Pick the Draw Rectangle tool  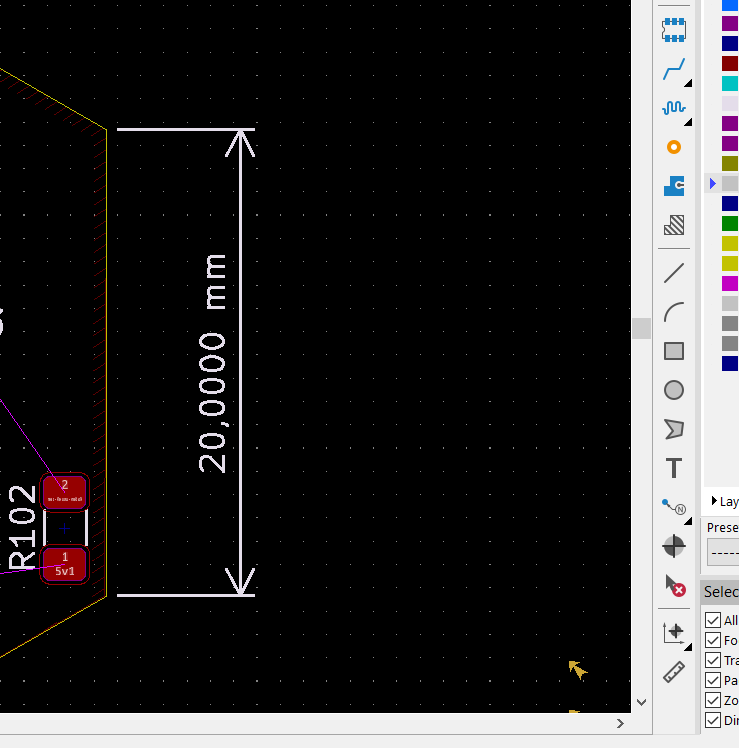point(674,351)
